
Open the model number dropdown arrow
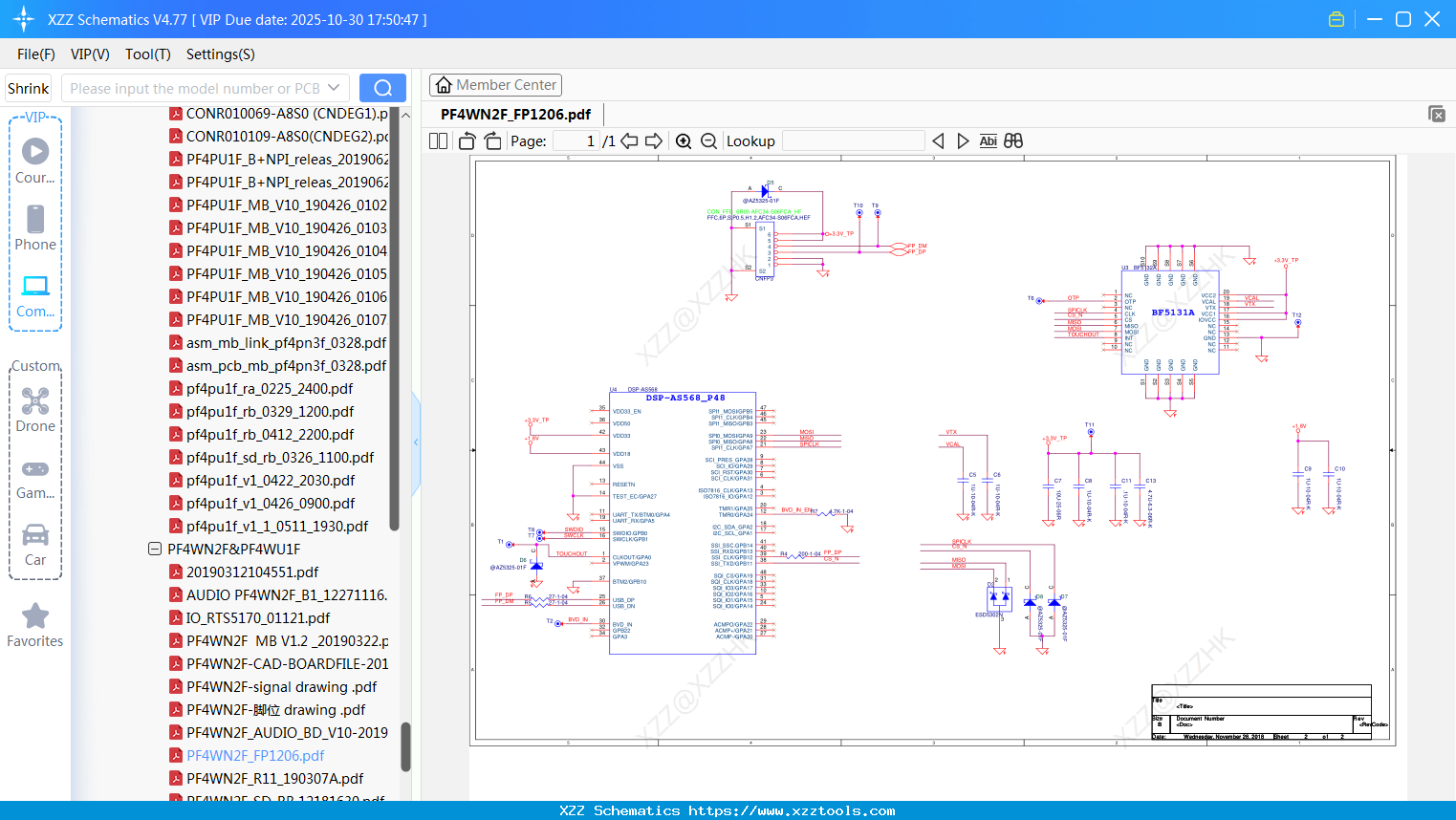[334, 88]
